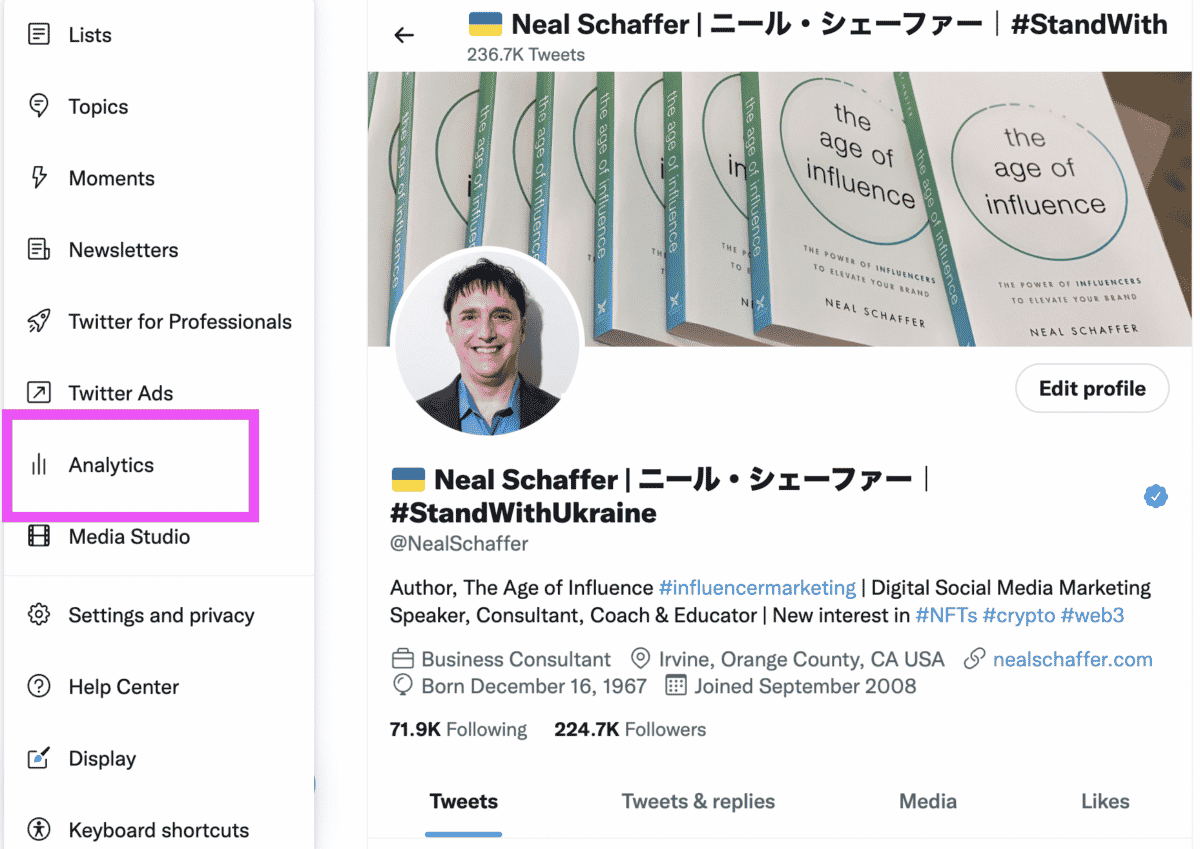Open the Settings and privacy gear icon
The image size is (1200, 849).
click(38, 615)
